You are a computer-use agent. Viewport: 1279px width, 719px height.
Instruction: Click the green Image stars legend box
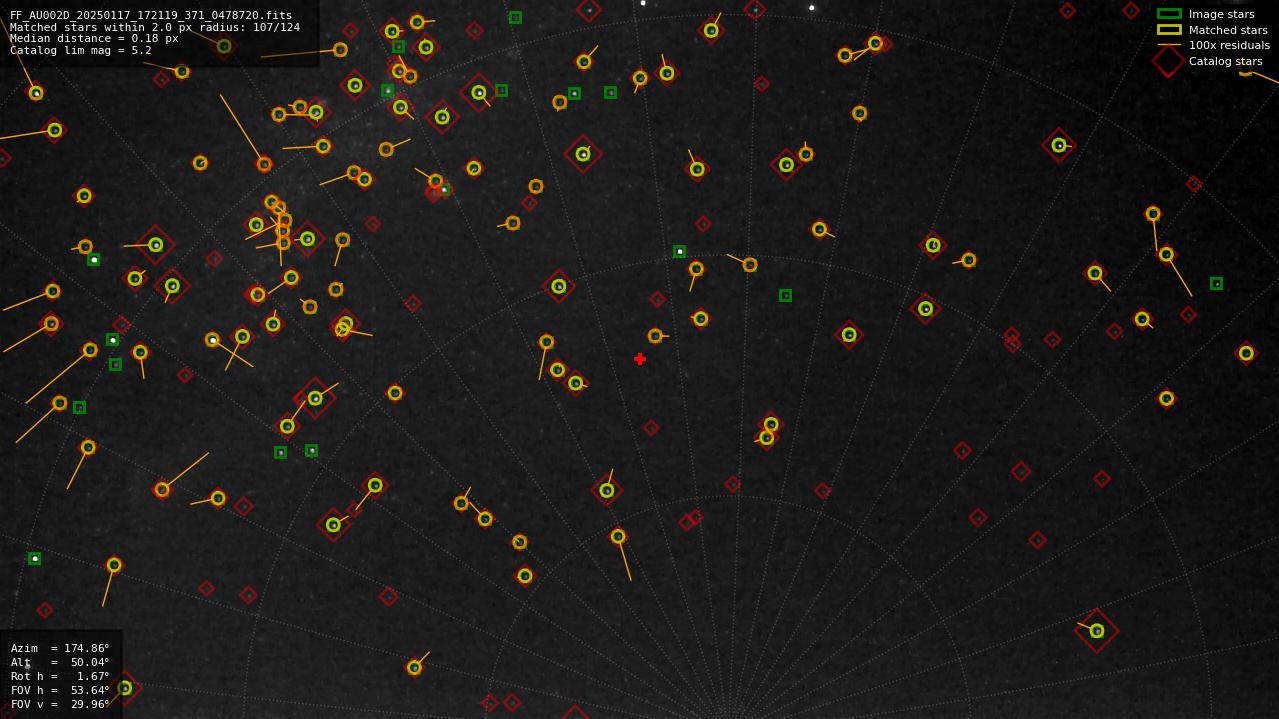tap(1169, 14)
